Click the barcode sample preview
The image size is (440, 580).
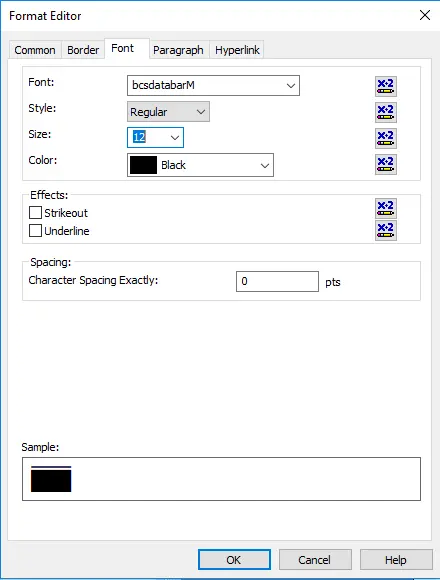(x=51, y=479)
